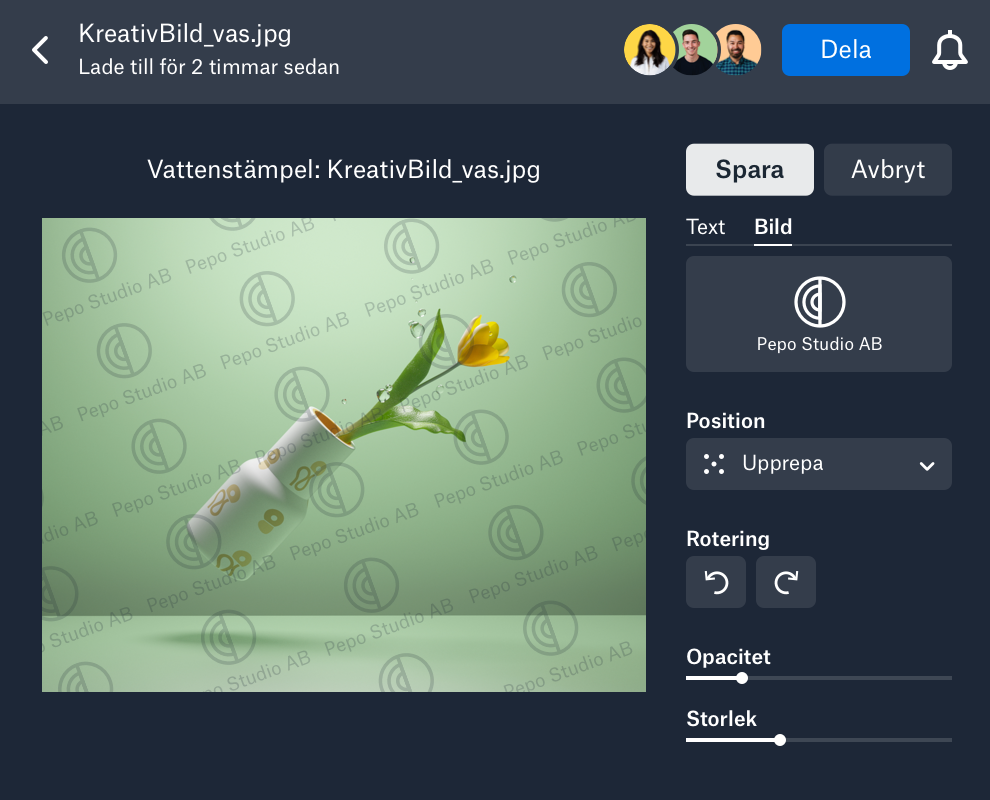The width and height of the screenshot is (990, 800).
Task: Open the Position dropdown showing Upprepa
Action: click(x=819, y=464)
